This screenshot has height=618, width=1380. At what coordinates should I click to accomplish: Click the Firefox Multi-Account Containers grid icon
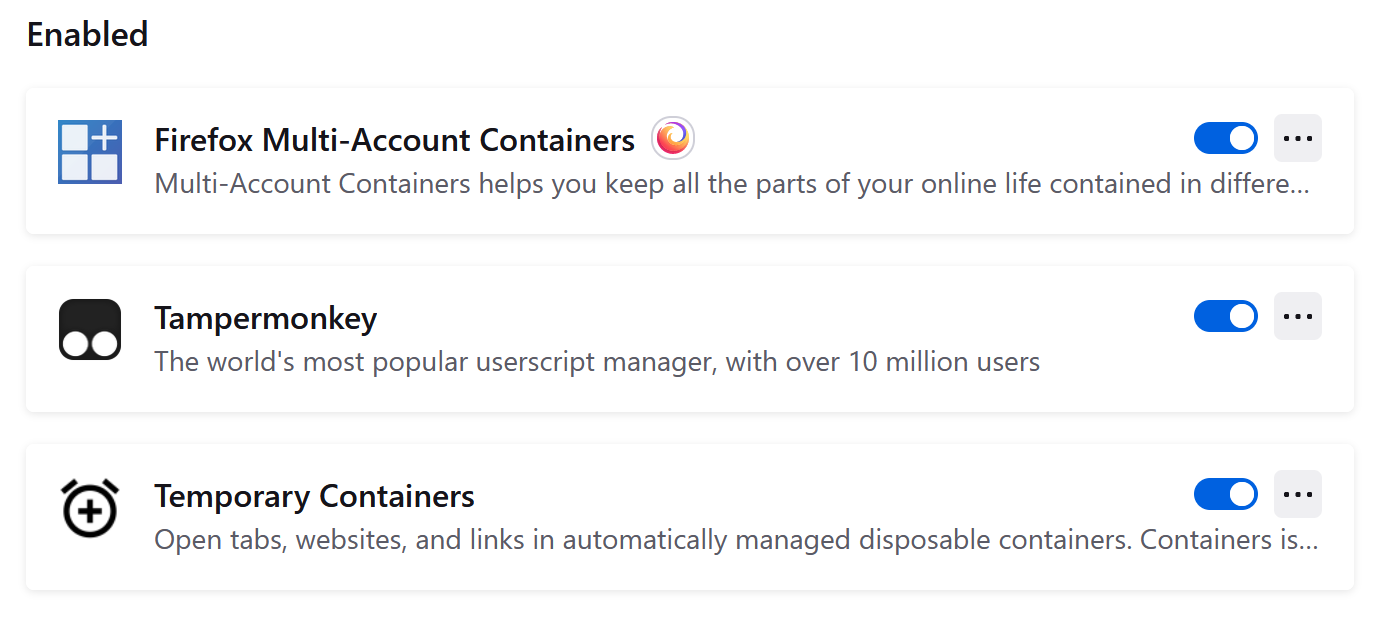coord(90,152)
